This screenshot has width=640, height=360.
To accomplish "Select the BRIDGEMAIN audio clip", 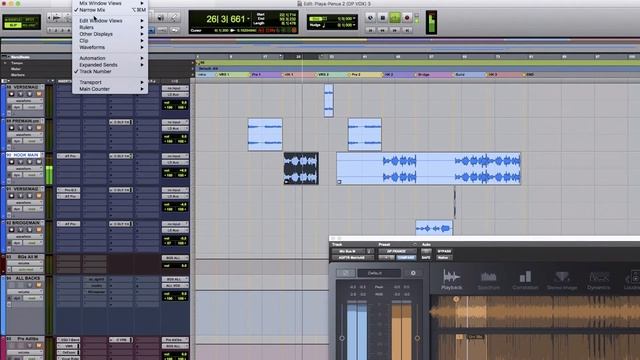I will 434,228.
